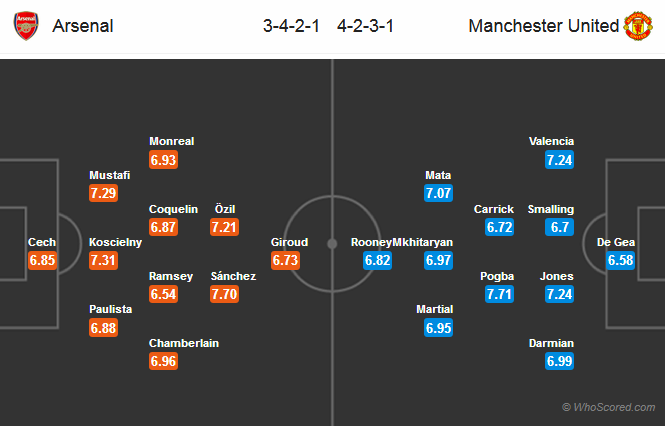The height and width of the screenshot is (426, 665).
Task: Open Pogba's 7.71 rating badge
Action: 500,294
